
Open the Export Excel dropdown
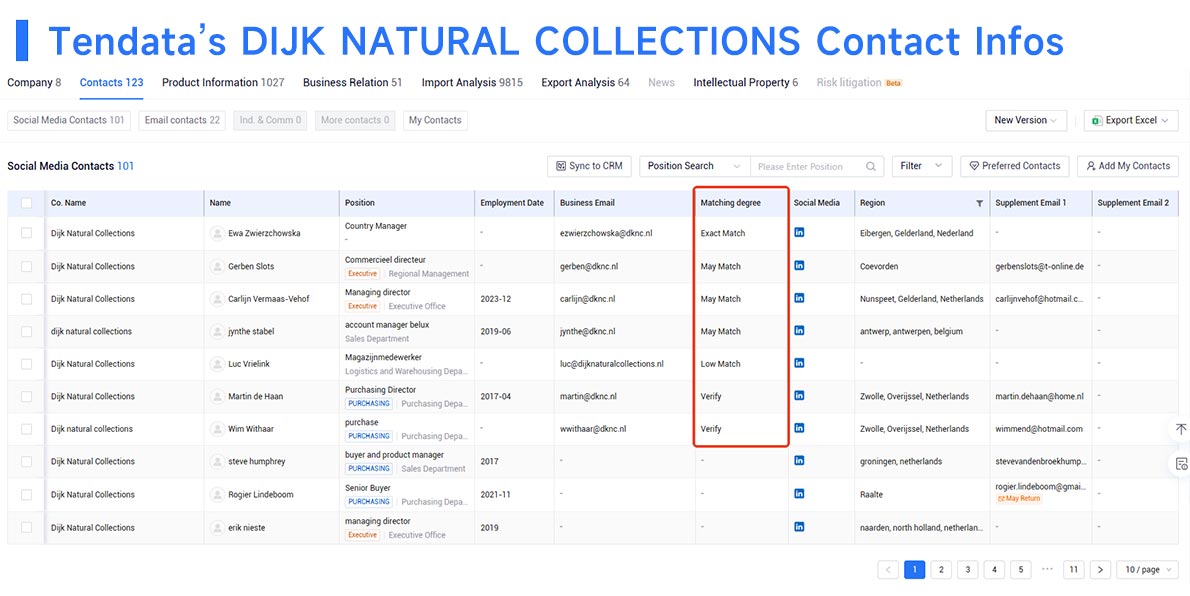(x=1131, y=121)
